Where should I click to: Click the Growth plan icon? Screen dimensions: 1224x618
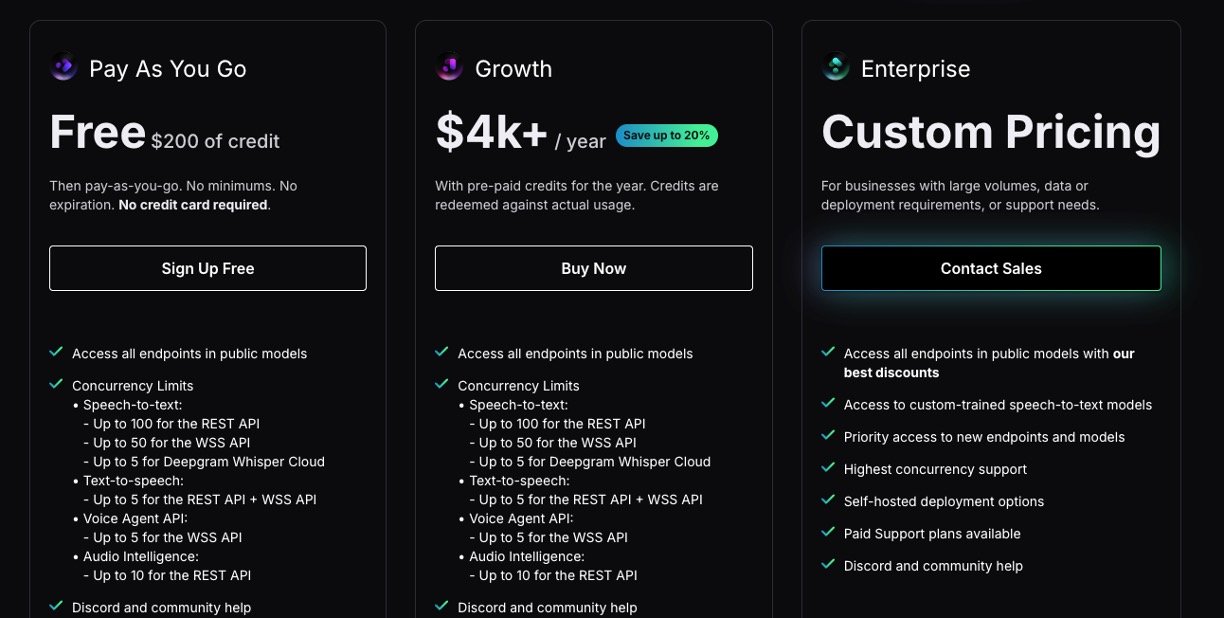[x=449, y=68]
